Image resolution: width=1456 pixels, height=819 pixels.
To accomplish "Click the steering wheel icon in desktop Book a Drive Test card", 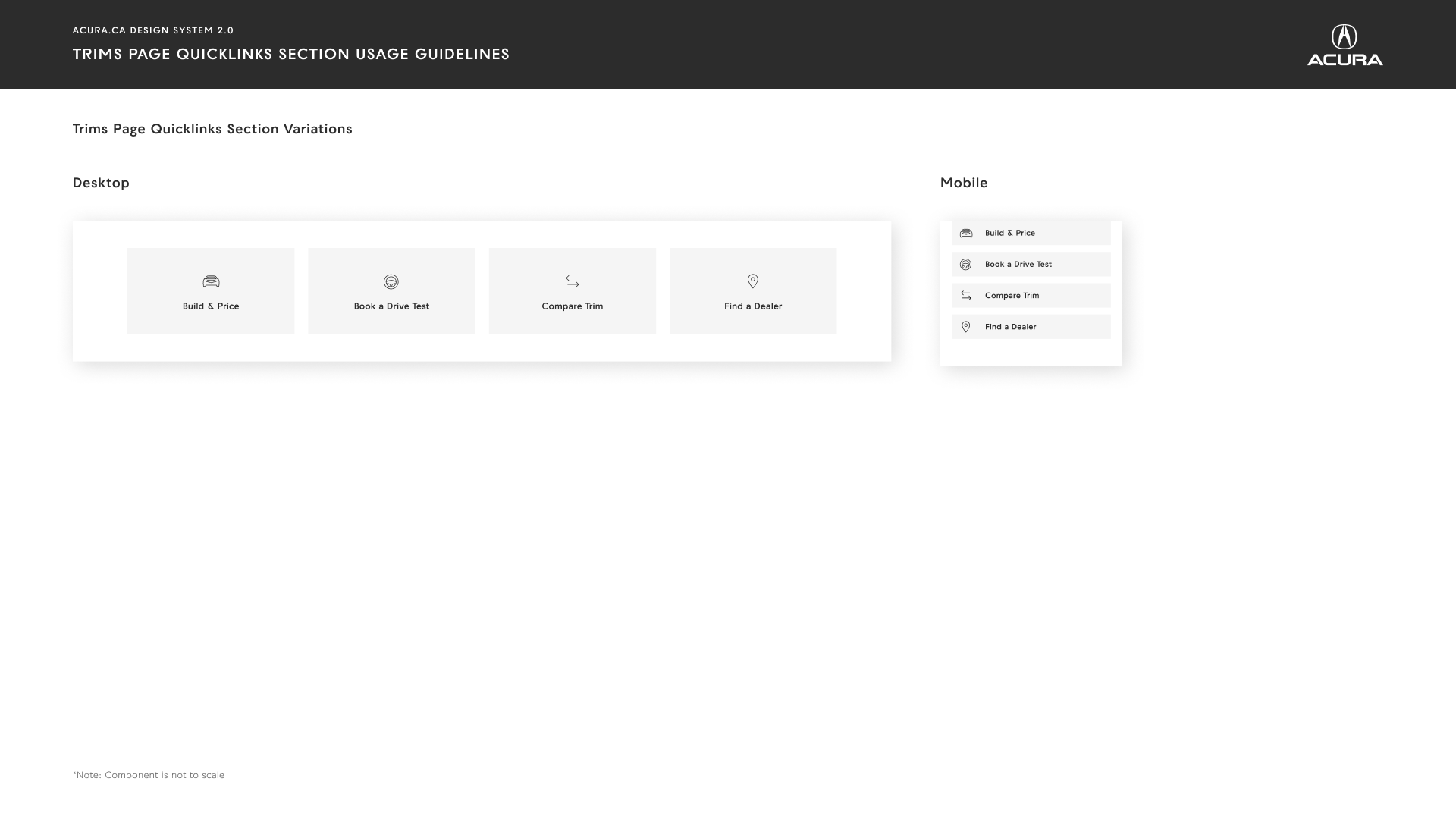I will click(x=391, y=281).
